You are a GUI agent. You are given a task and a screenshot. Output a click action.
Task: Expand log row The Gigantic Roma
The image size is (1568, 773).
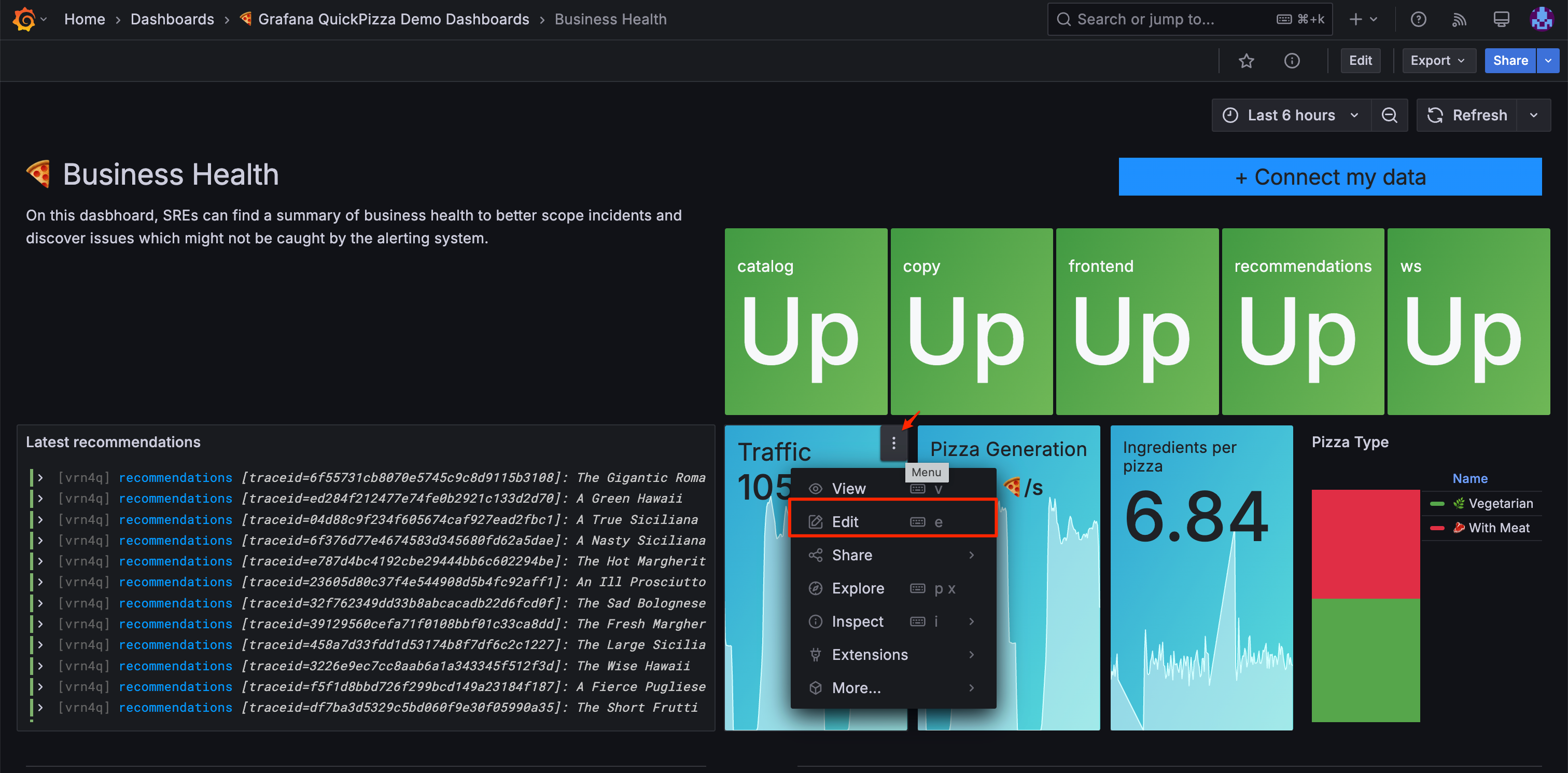coord(40,478)
